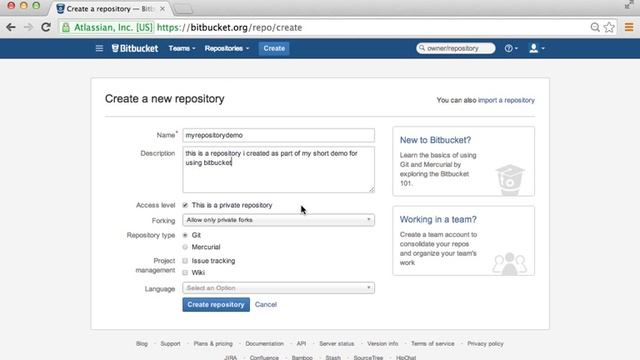The width and height of the screenshot is (640, 360).
Task: Open a new browser tab
Action: coord(183,9)
